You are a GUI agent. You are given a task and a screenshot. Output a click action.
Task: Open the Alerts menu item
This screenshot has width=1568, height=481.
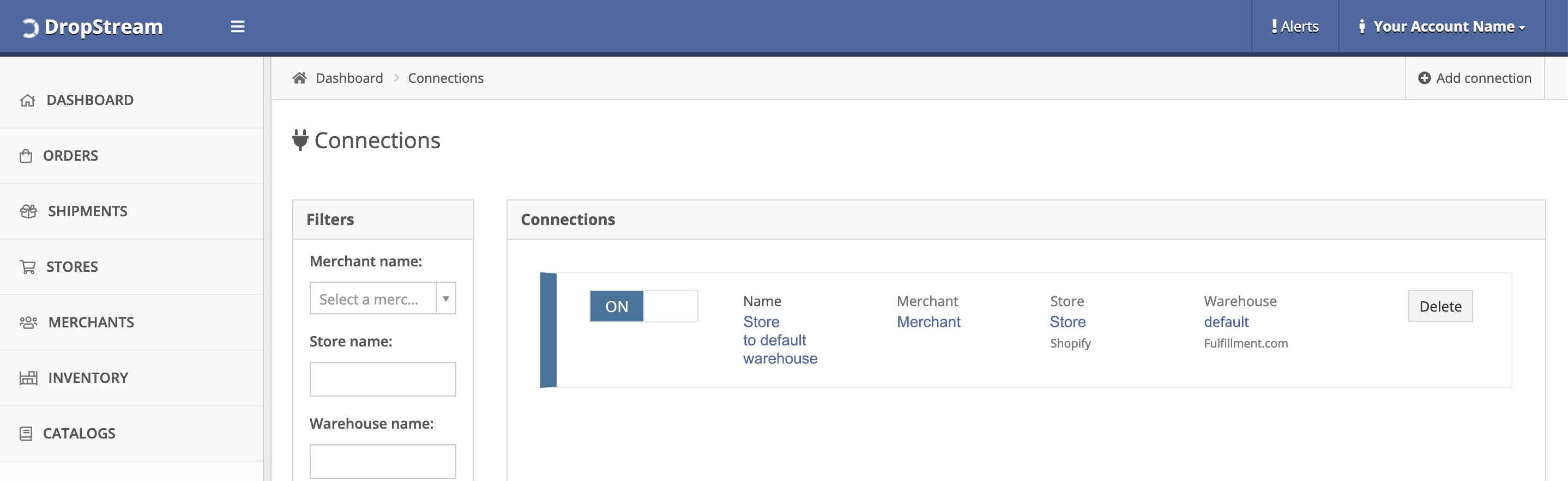click(1295, 26)
